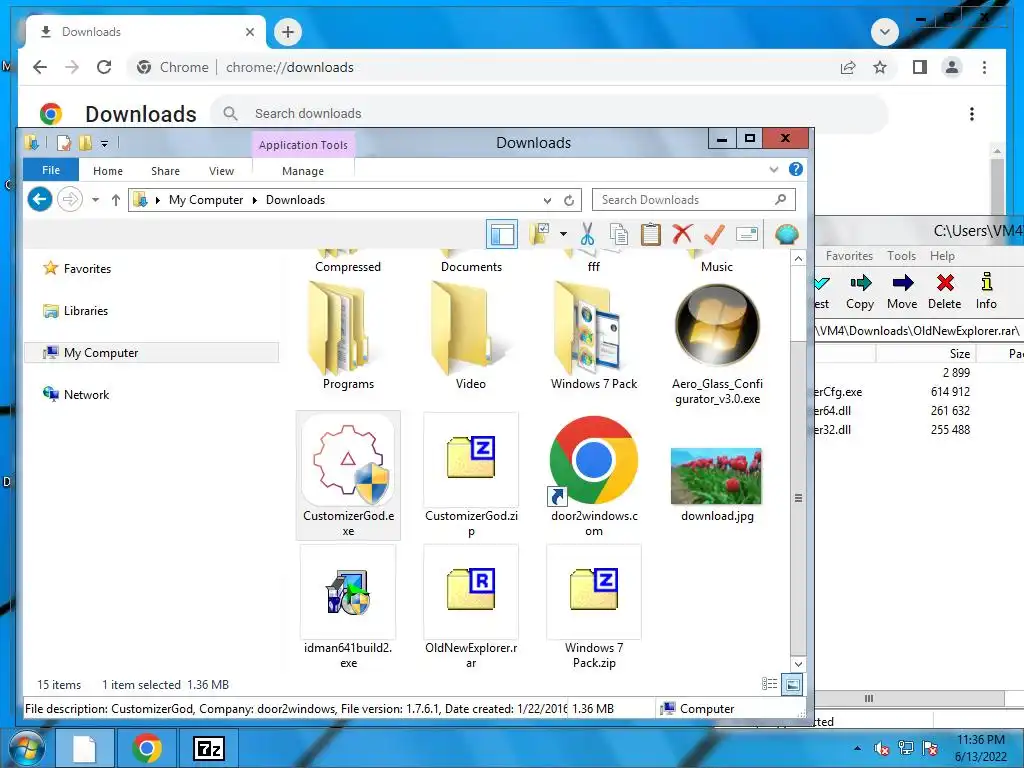This screenshot has width=1024, height=768.
Task: Select the door2windows.com shortcut
Action: (x=594, y=475)
